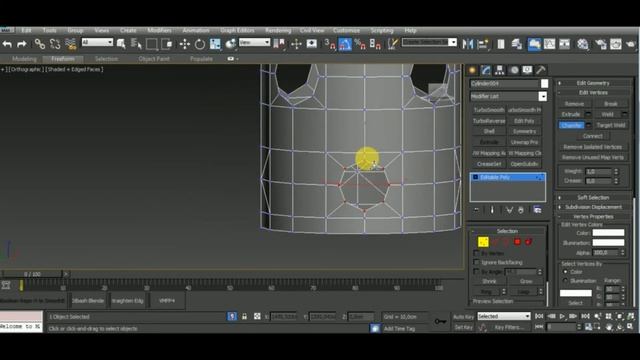Viewport: 640px width, 360px height.
Task: Select the Polygon sub-object level icon
Action: pyautogui.click(x=518, y=242)
